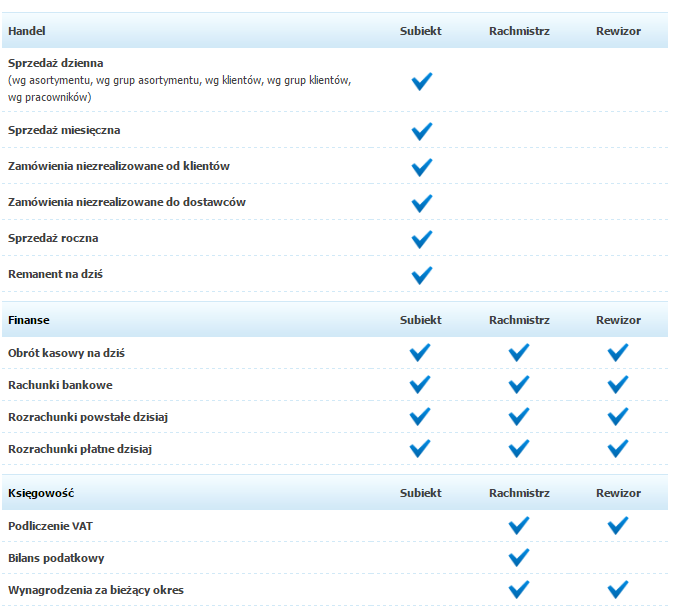Click the Obrót kasowy na dziś label

[x=66, y=353]
